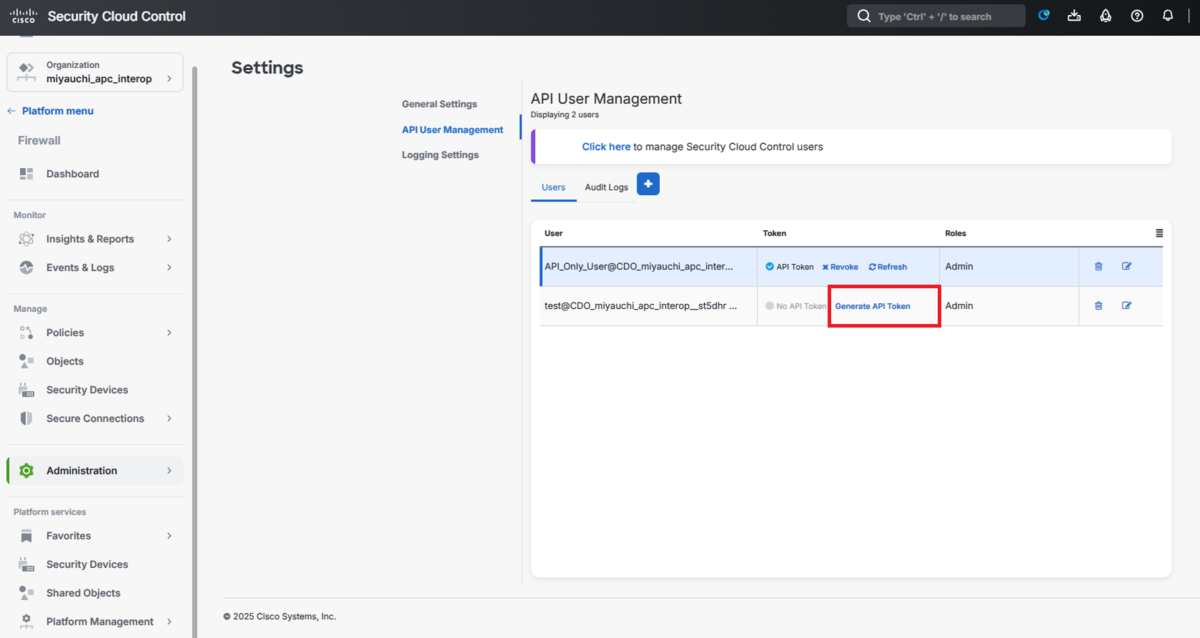Image resolution: width=1200 pixels, height=638 pixels.
Task: Open the help question mark icon
Action: (x=1137, y=16)
